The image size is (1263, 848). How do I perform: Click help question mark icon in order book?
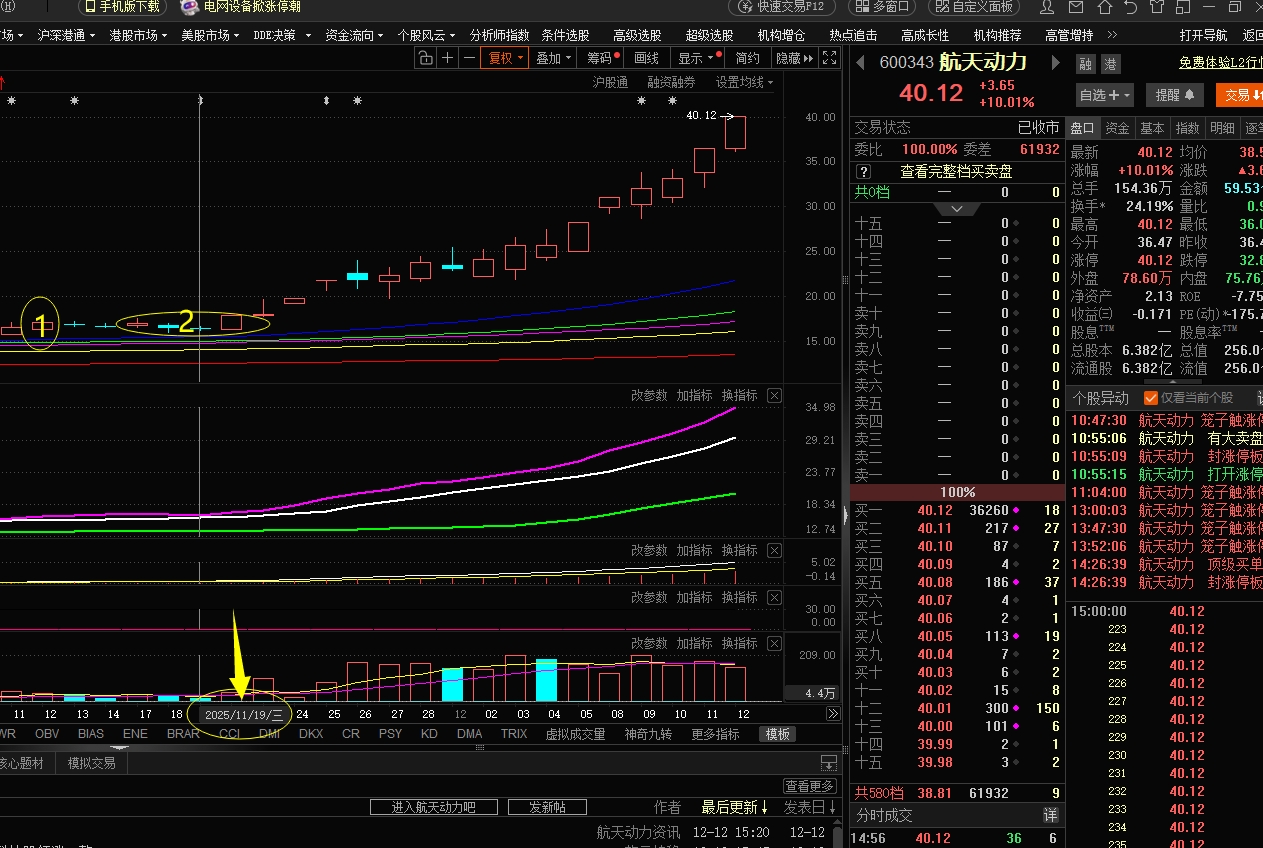863,172
